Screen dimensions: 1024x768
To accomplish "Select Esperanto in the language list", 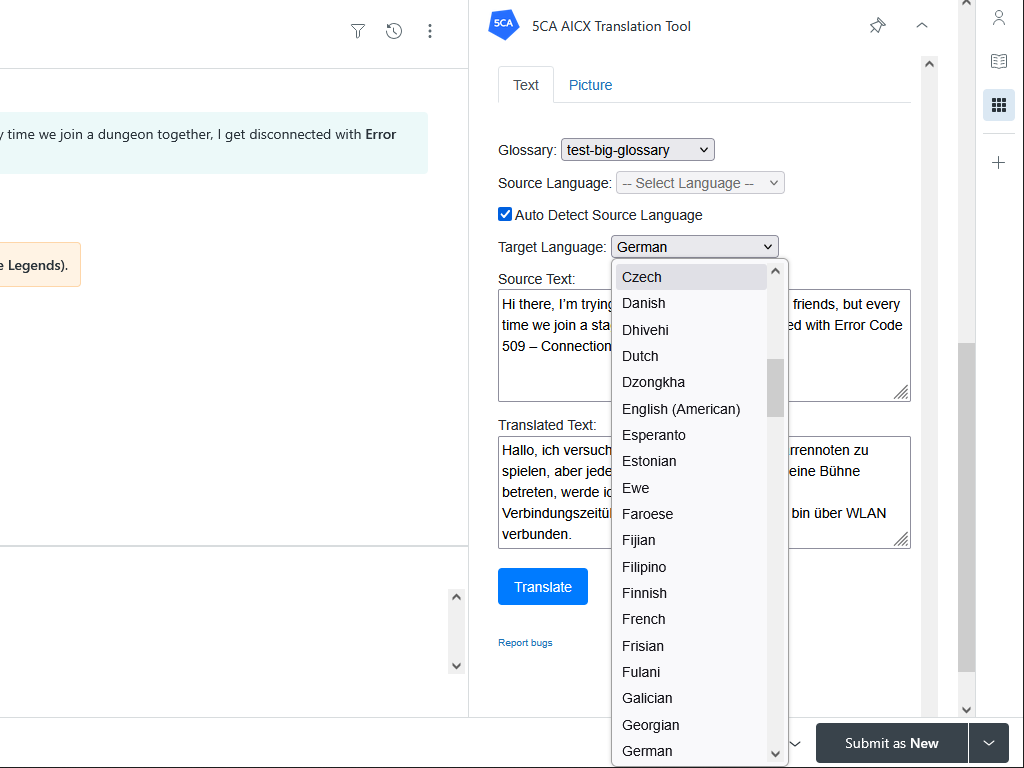I will (653, 435).
